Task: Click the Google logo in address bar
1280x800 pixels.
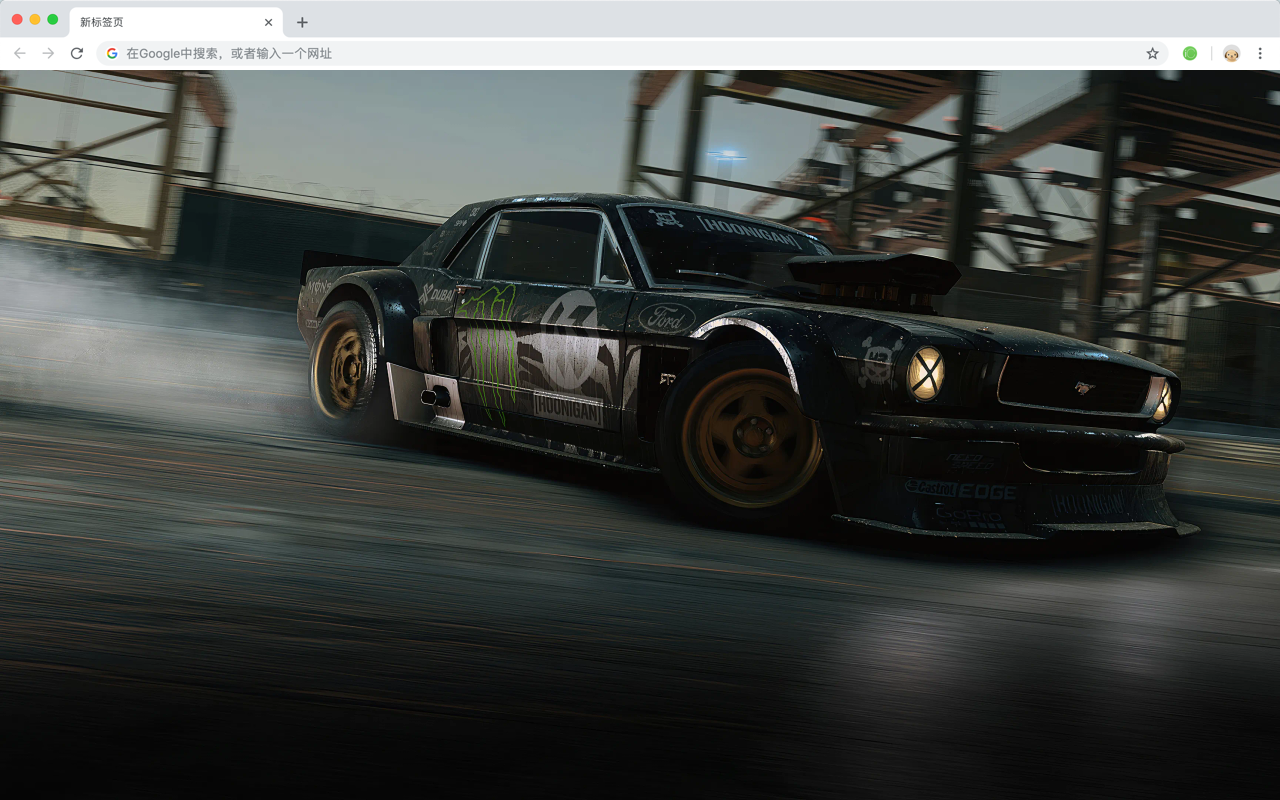Action: pos(112,53)
